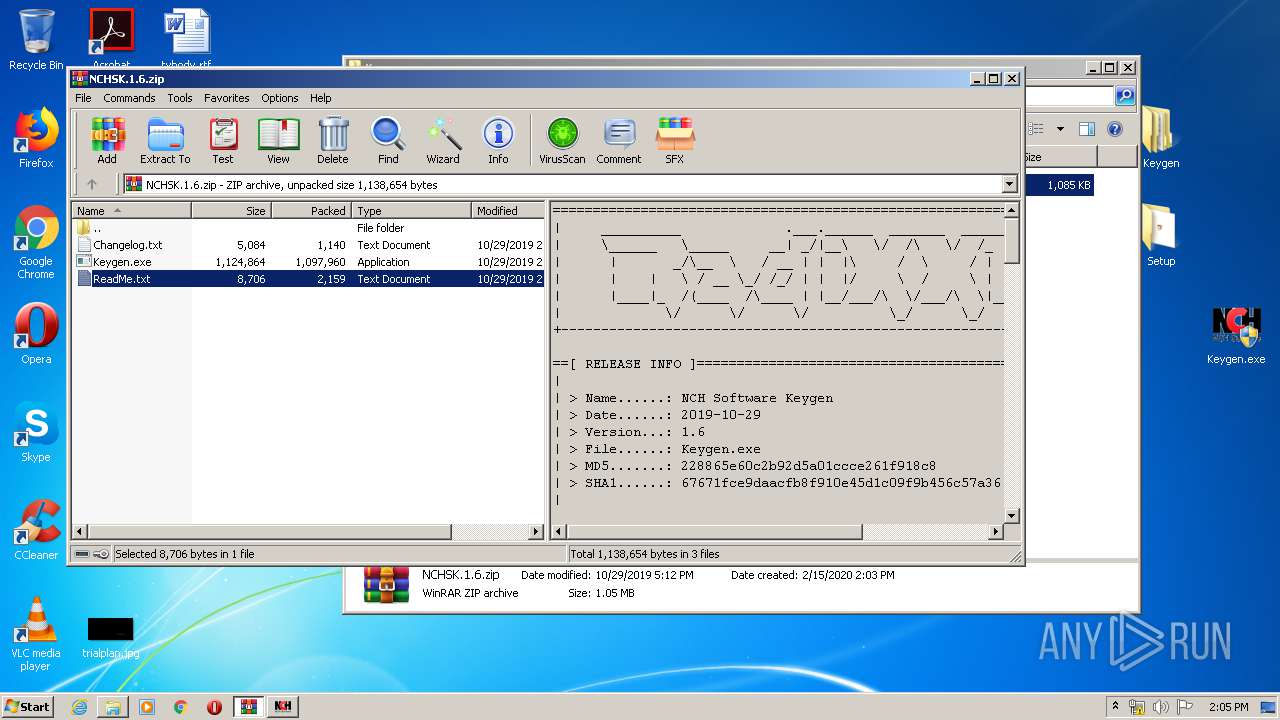Screen dimensions: 1280x720
Task: Click the comment pane scroll up arrow
Action: (1011, 210)
